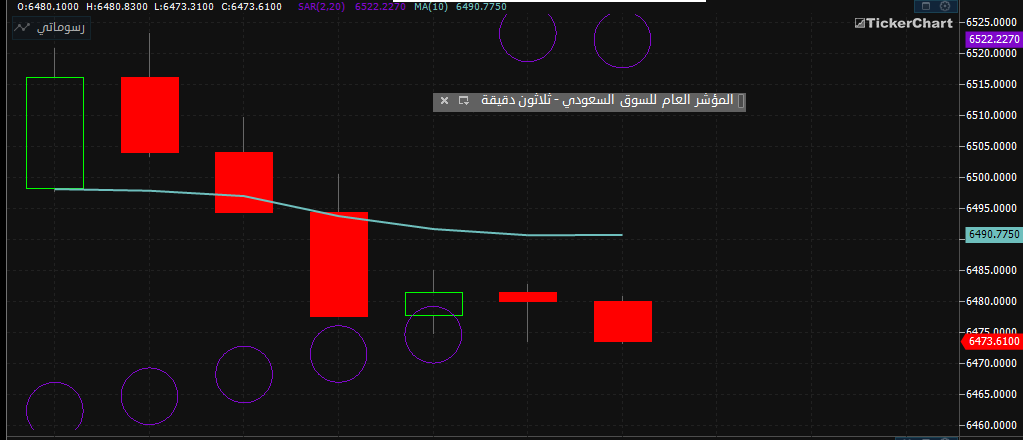Click the high price H:6480.8300
This screenshot has width=1023, height=440.
(116, 7)
